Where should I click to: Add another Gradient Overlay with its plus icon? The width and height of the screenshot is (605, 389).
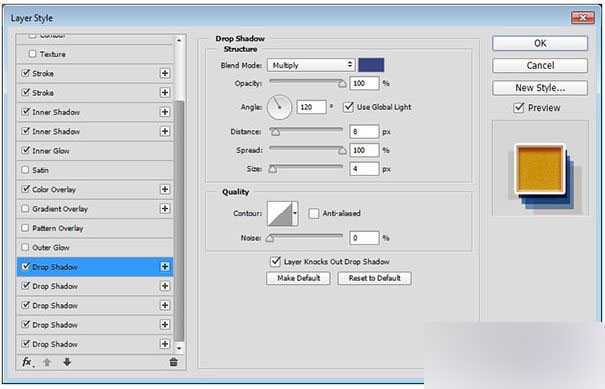(x=165, y=208)
